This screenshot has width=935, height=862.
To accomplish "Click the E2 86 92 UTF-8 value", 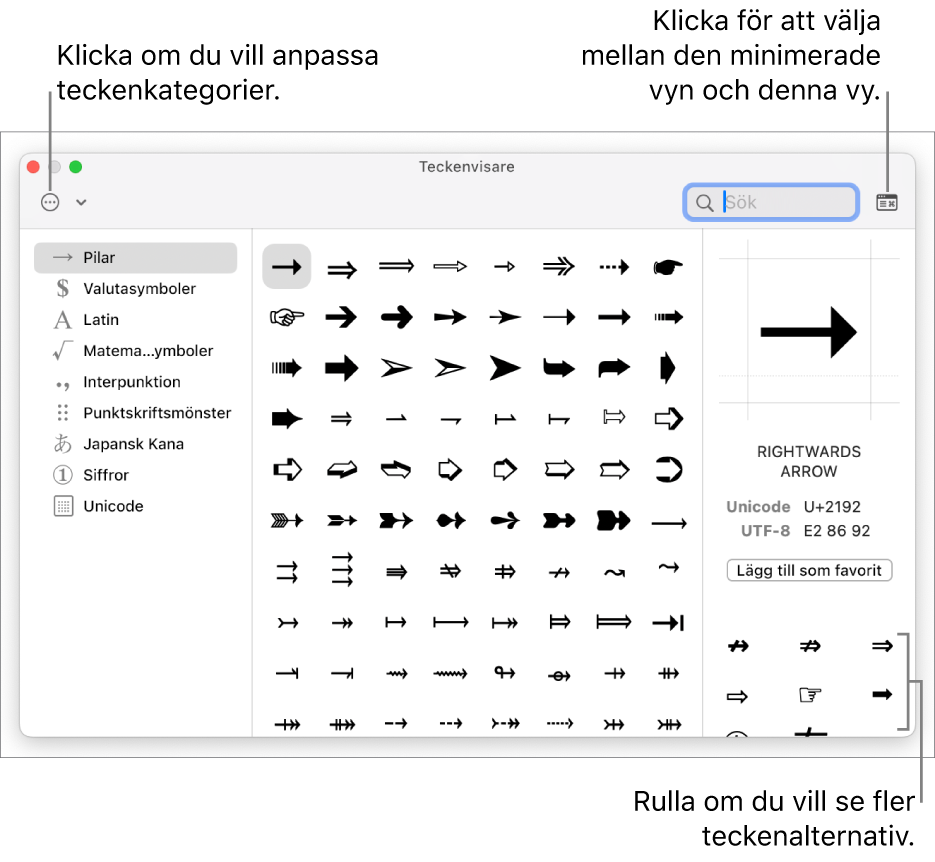I will 837,531.
